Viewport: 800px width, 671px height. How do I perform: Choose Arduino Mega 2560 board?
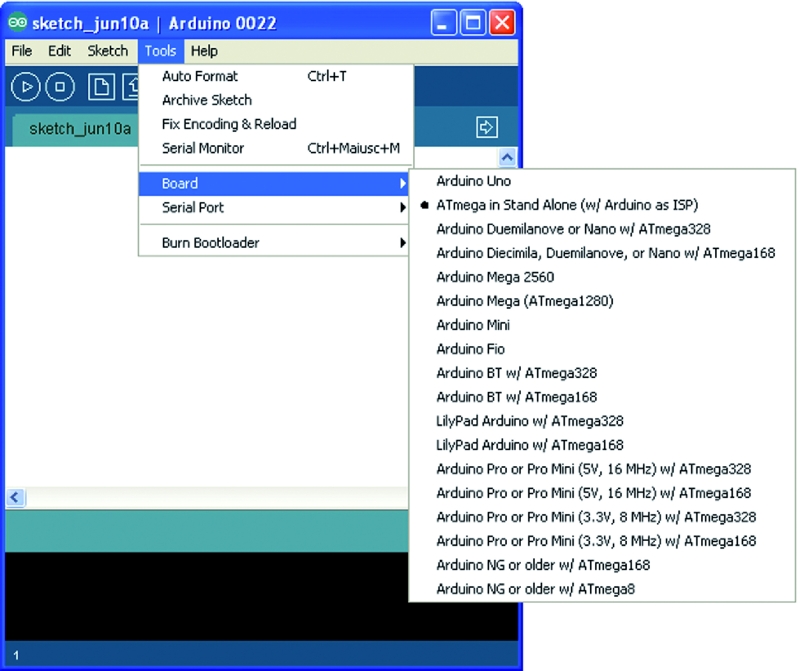coord(495,277)
